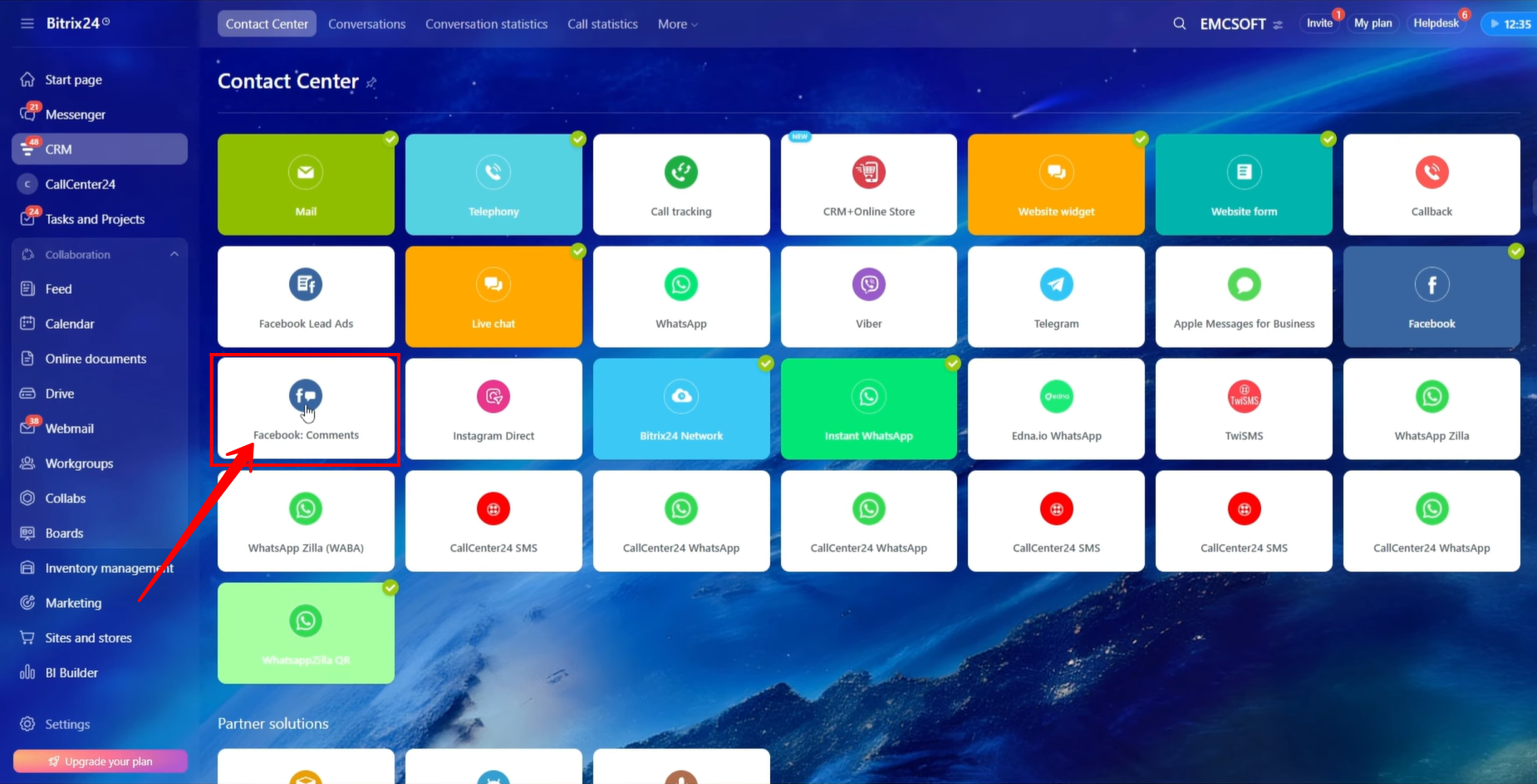Open the Telegram channel icon
The width and height of the screenshot is (1537, 784).
(1056, 285)
